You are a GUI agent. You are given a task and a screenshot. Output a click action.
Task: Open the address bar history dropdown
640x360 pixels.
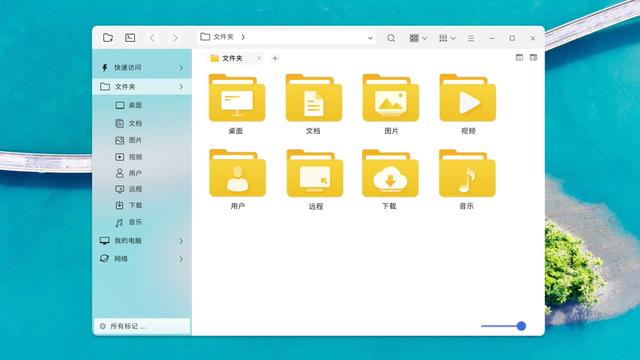(370, 38)
